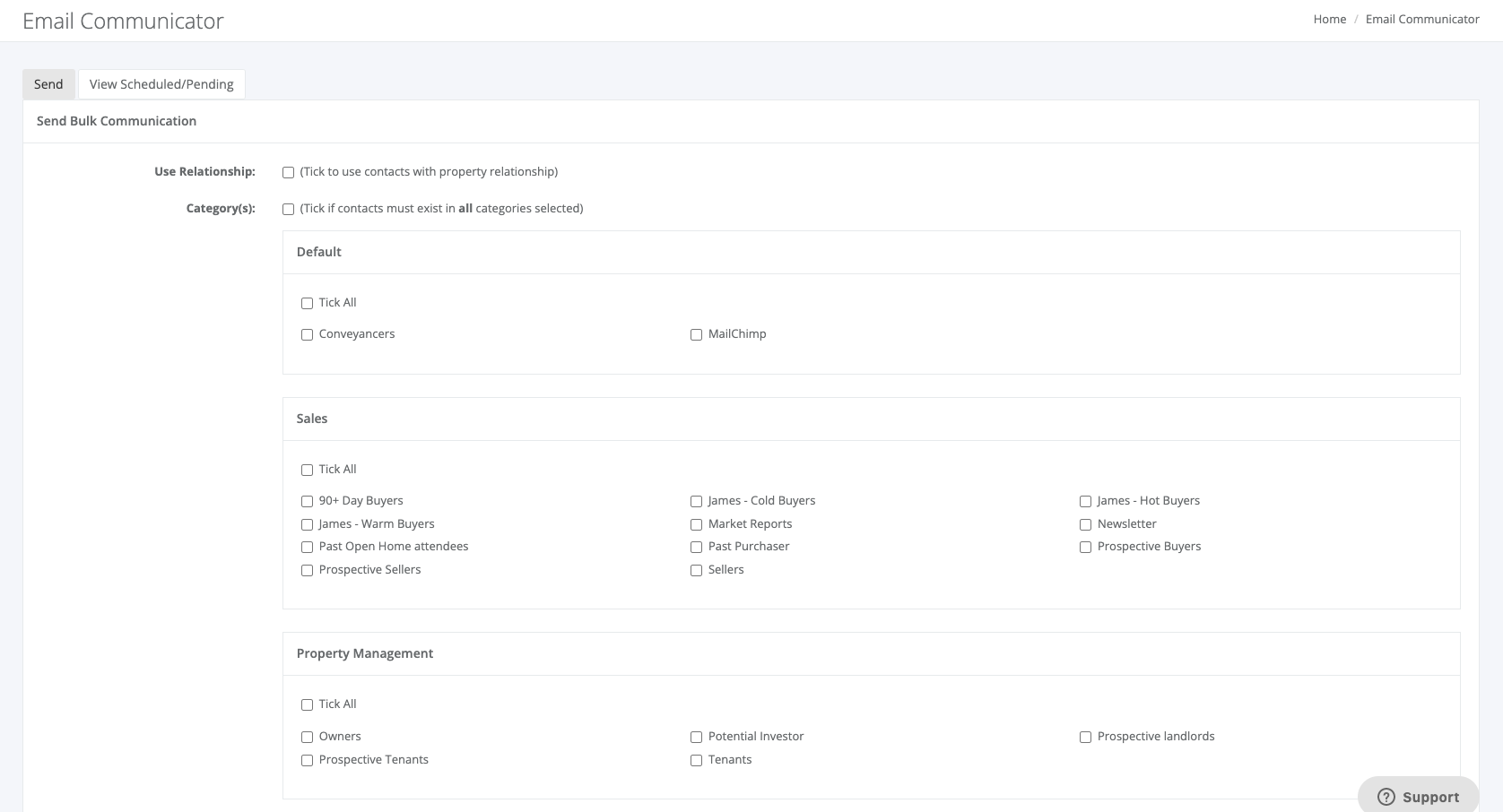Screen dimensions: 1503x812
Task: Open the Support widget button
Action: 1418,796
